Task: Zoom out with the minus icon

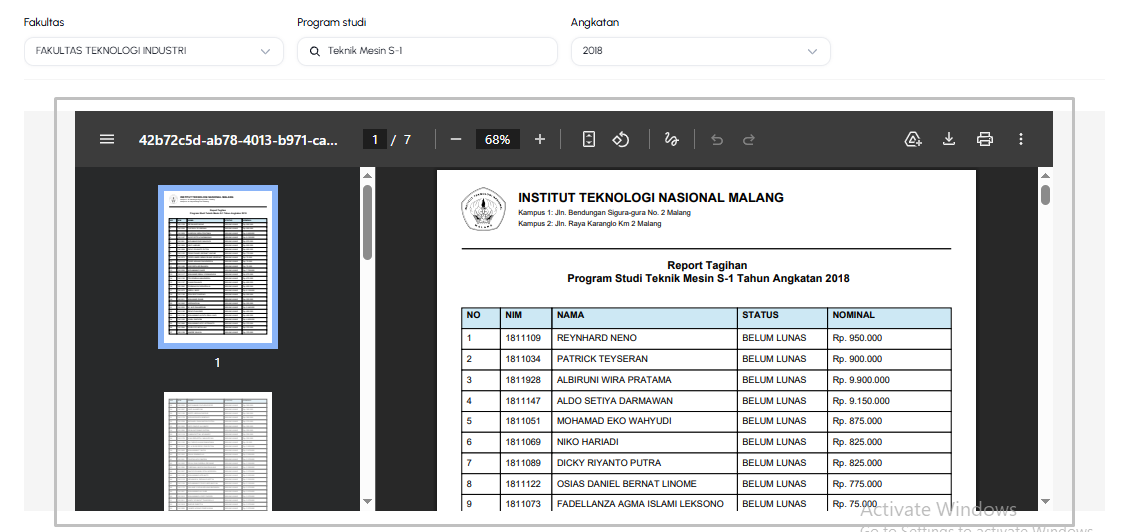Action: tap(455, 139)
